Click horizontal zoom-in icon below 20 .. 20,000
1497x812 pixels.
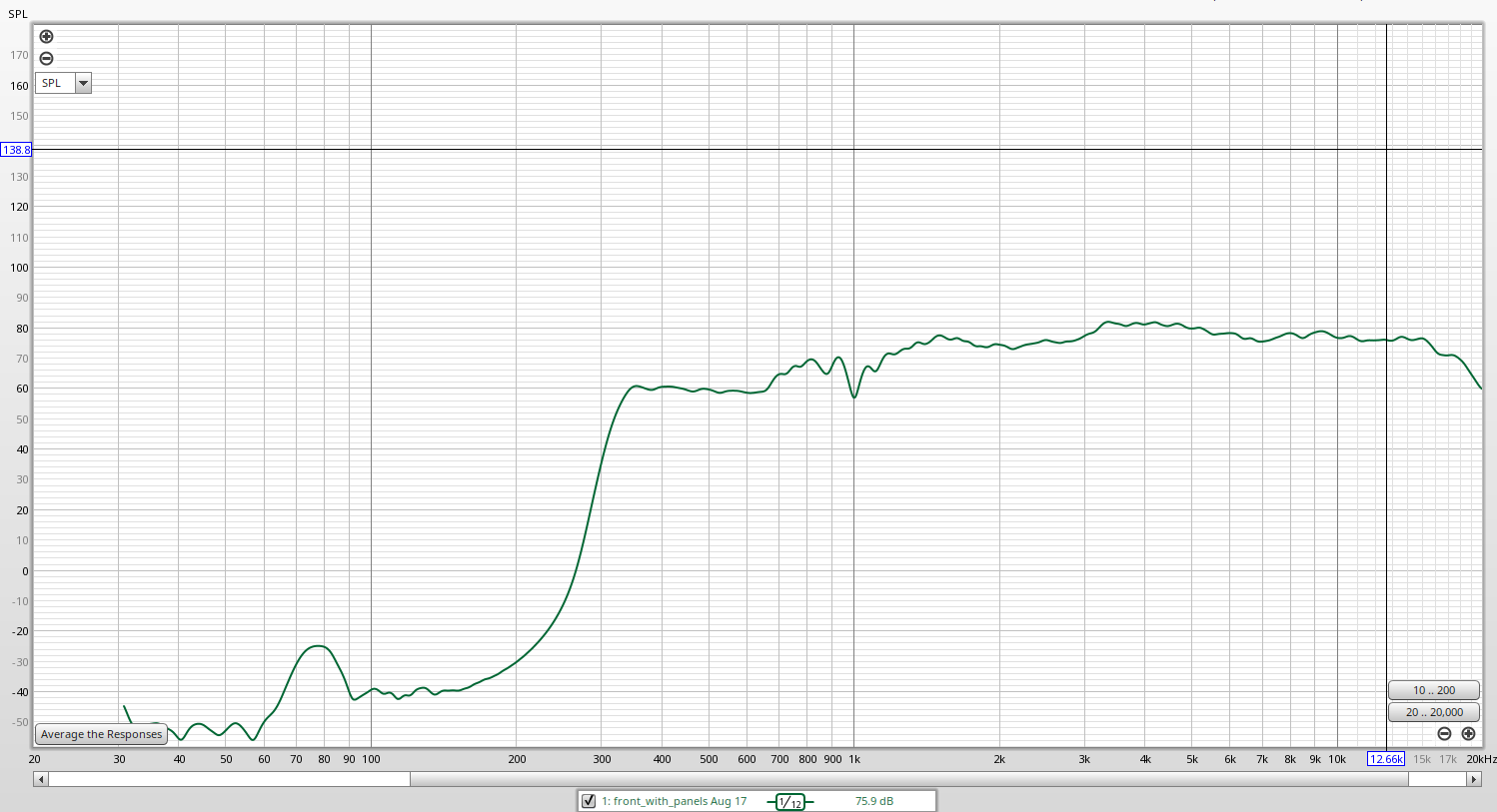(1468, 734)
